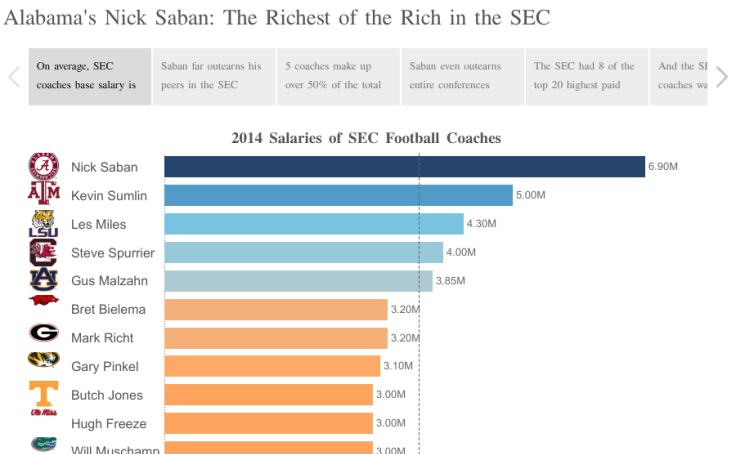Viewport: 736px width, 454px height.
Task: Click Kevin Sumlin's 5.00M salary bar
Action: tap(338, 195)
